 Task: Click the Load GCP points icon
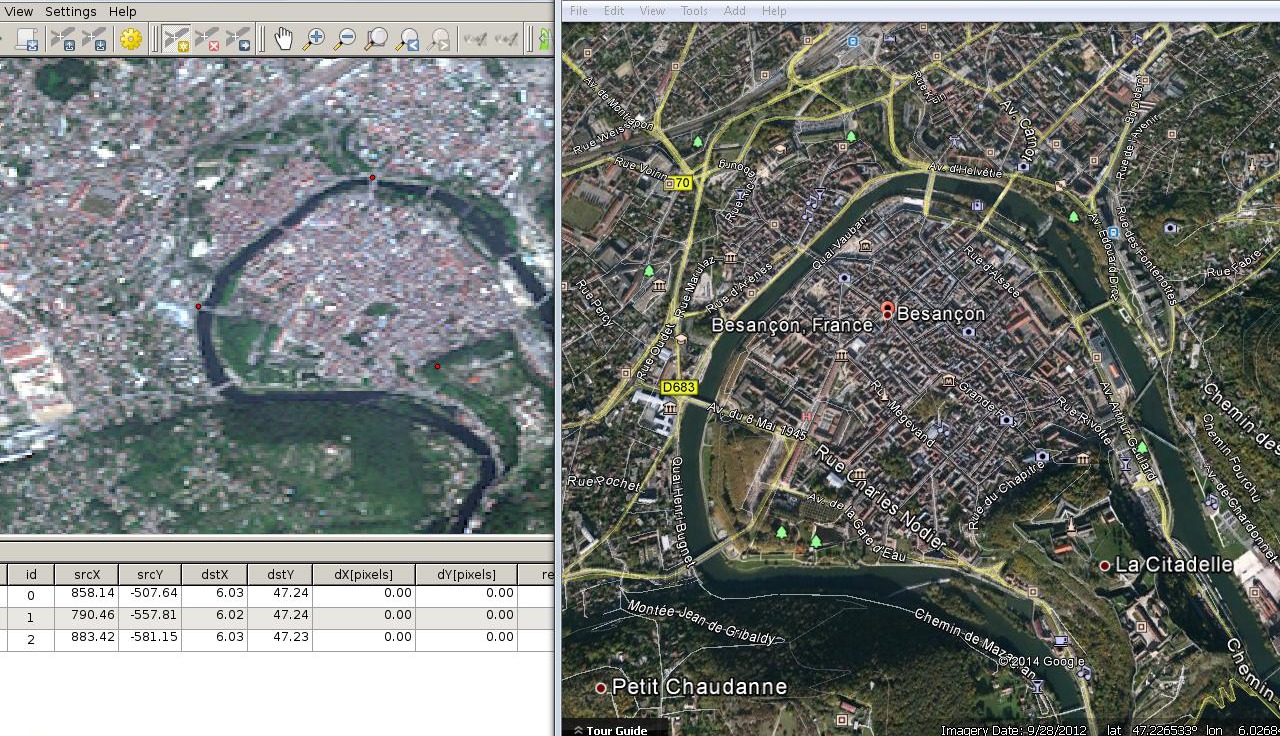63,40
